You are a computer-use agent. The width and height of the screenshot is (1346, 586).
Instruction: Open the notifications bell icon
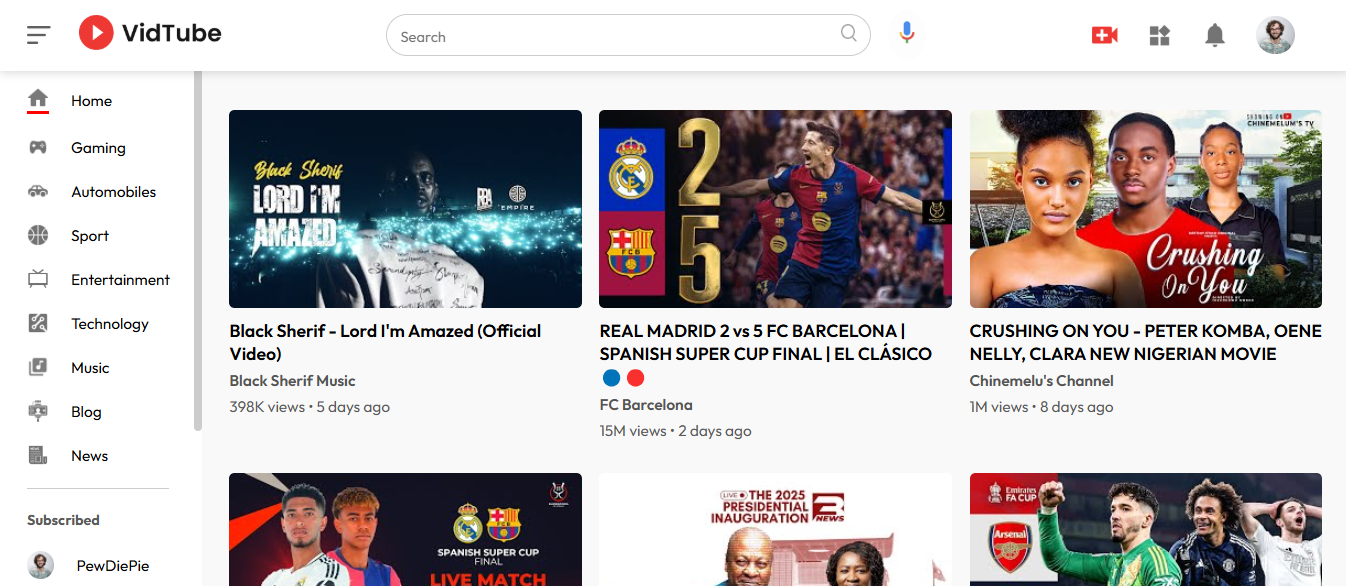pyautogui.click(x=1214, y=36)
